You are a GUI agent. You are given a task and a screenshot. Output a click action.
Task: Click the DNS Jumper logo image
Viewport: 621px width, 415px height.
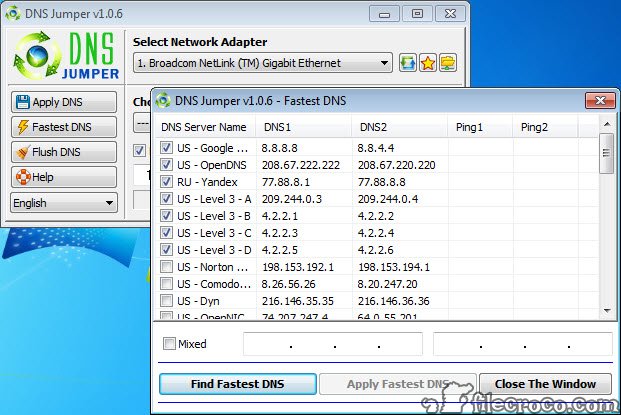[66, 55]
